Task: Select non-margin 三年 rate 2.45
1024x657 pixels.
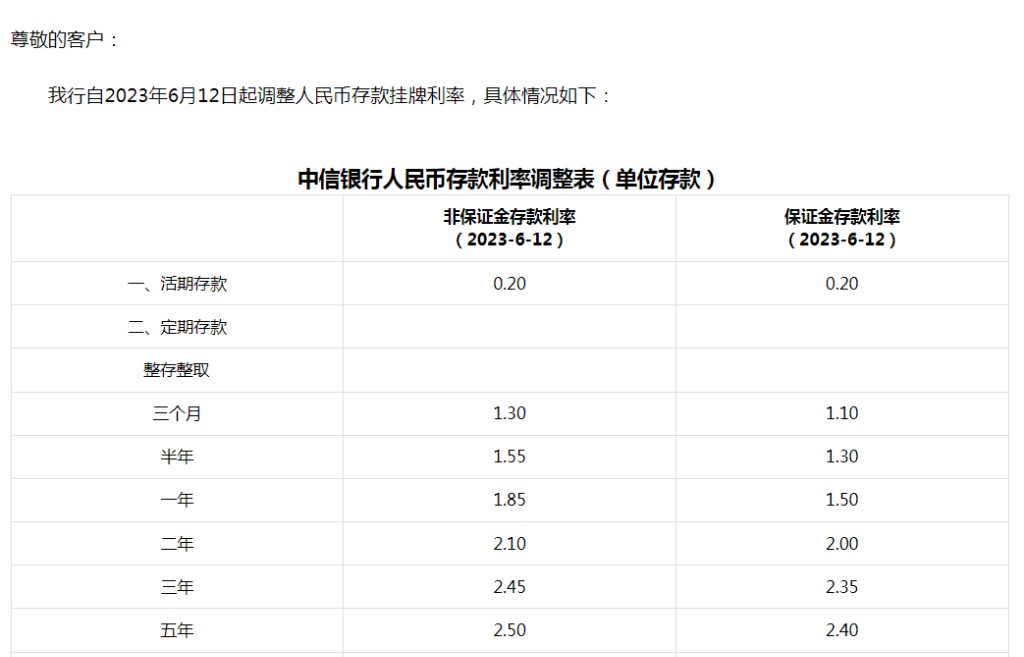Action: (x=509, y=586)
